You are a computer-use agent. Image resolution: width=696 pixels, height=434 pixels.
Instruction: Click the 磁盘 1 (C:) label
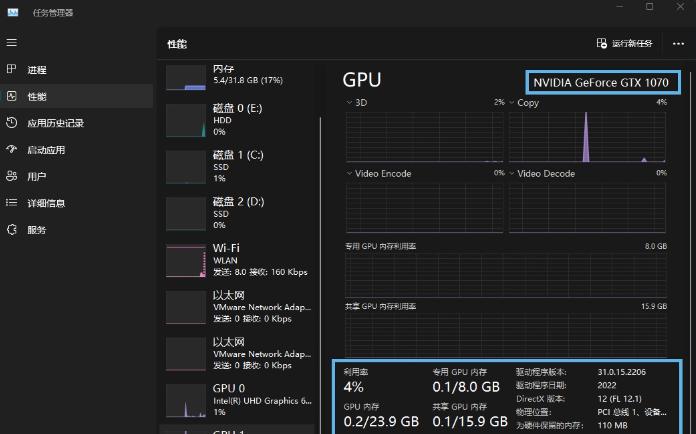point(238,155)
